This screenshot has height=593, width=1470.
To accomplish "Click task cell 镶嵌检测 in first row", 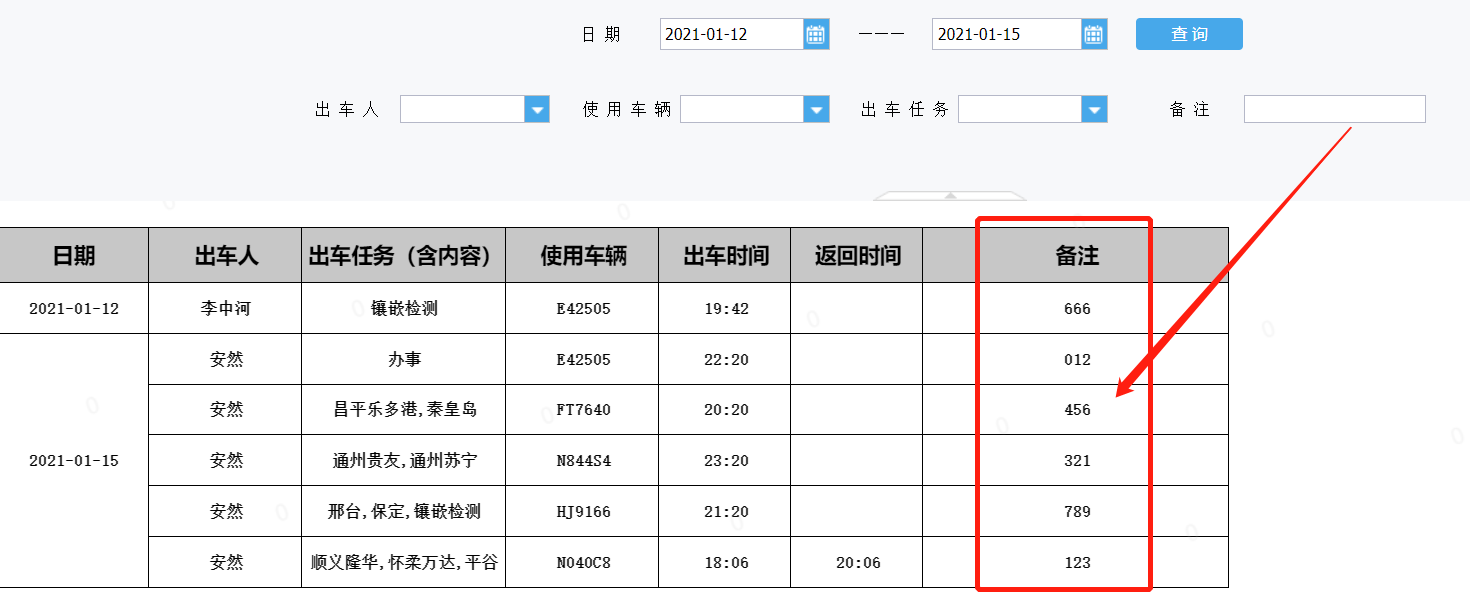I will (x=404, y=308).
